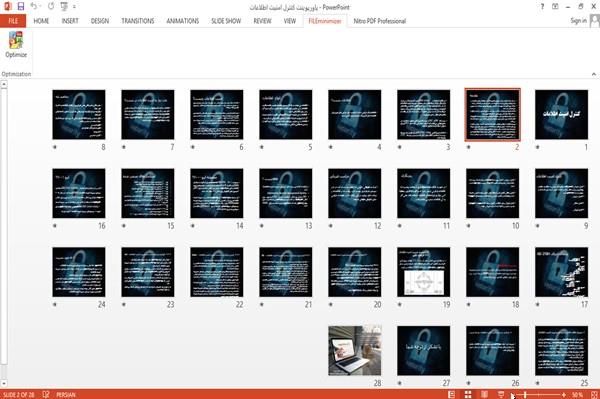Switch to the HOME tab
Viewport: 600px width, 399px height.
click(x=41, y=21)
